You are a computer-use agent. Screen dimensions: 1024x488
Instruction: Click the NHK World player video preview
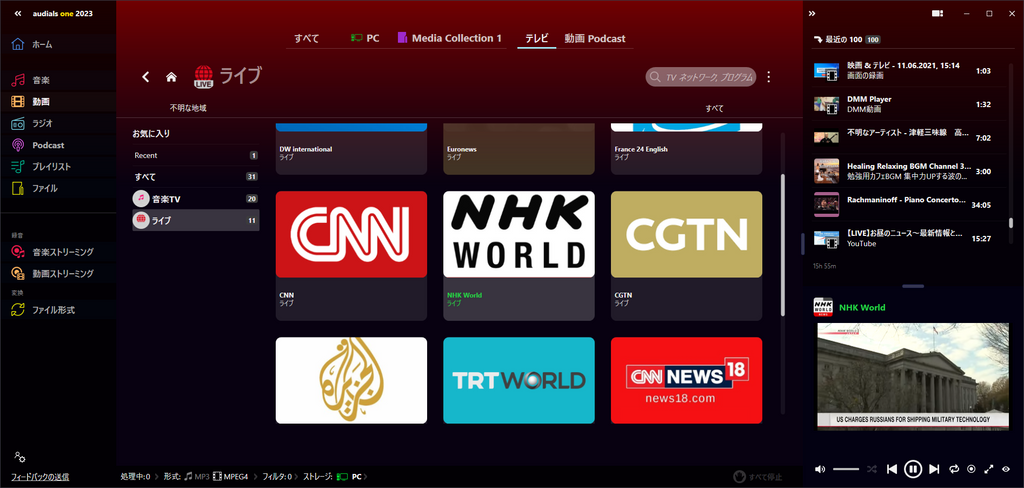913,376
